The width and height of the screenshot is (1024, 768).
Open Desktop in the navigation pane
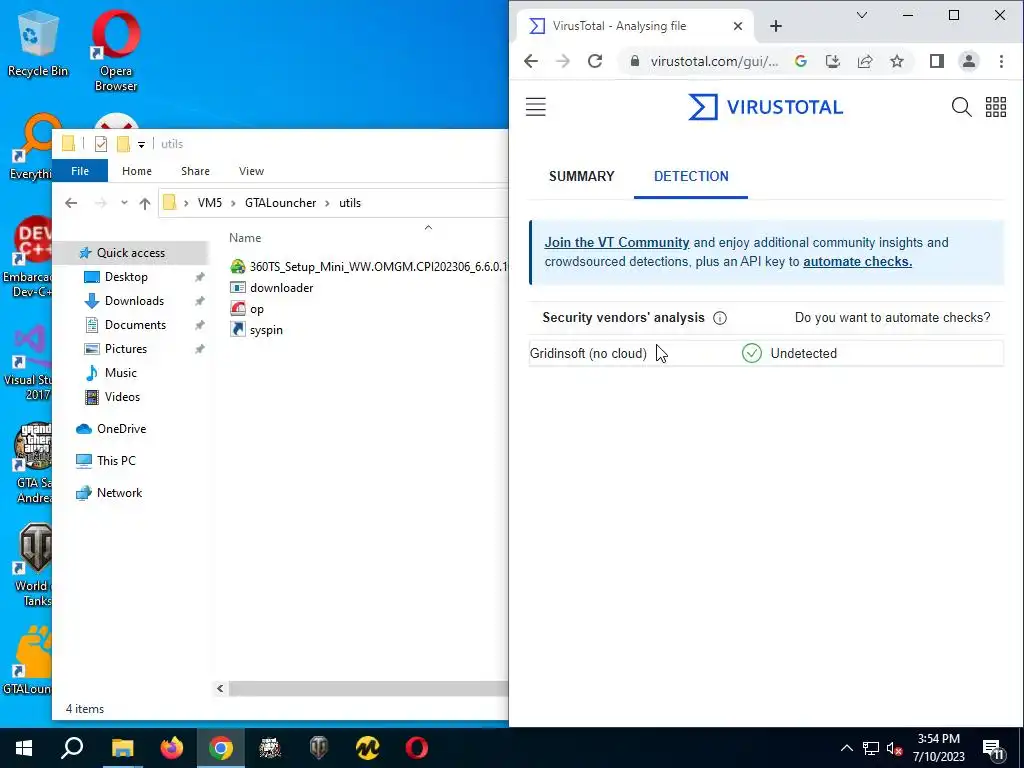(126, 277)
